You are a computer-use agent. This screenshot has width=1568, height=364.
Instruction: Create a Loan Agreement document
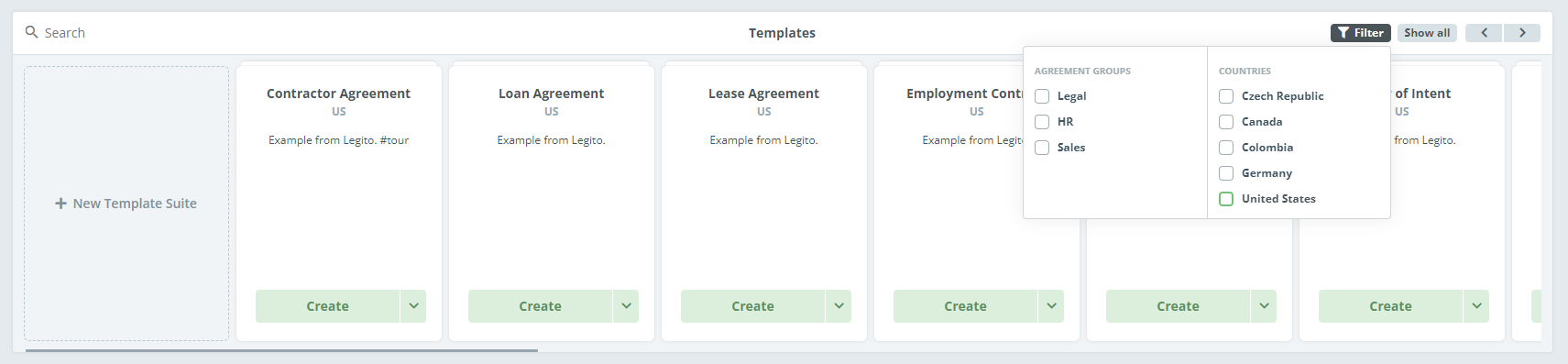pos(540,306)
